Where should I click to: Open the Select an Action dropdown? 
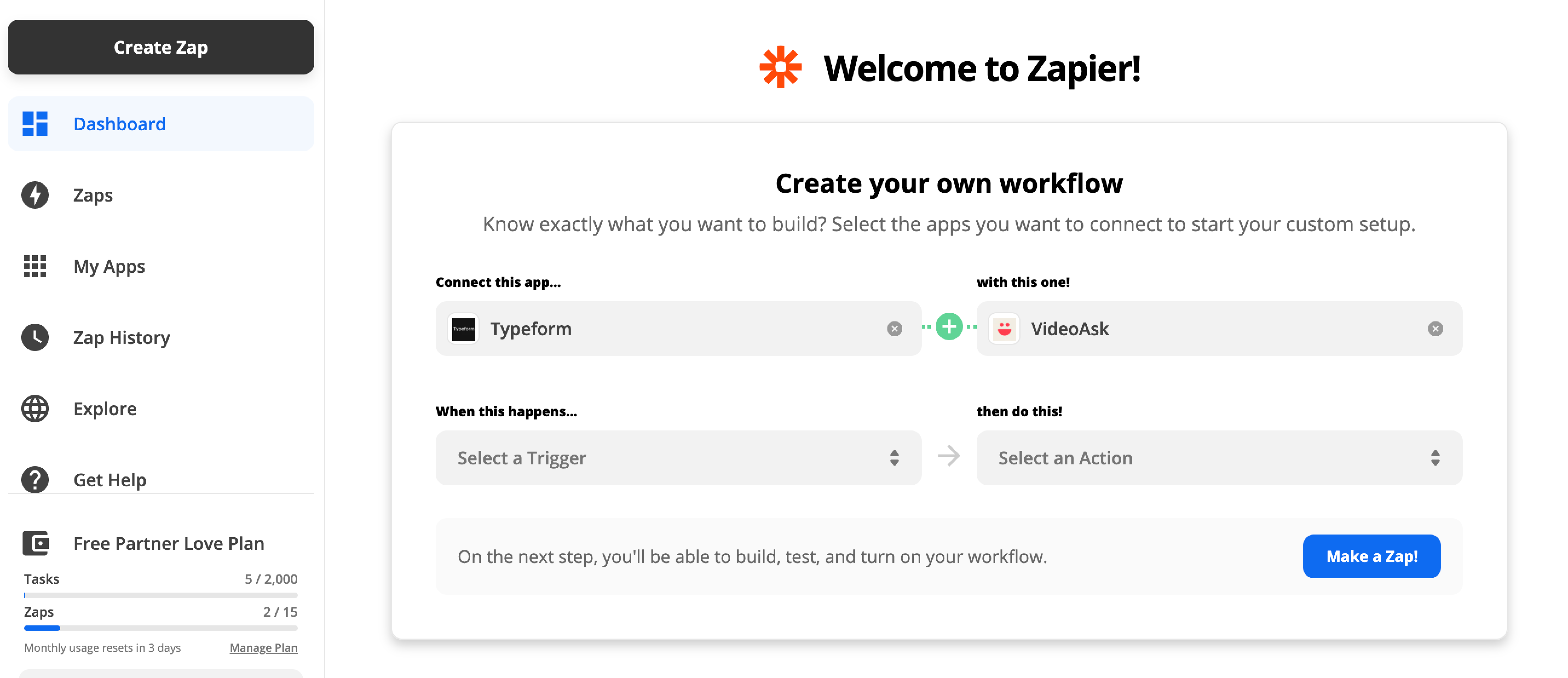[1219, 458]
